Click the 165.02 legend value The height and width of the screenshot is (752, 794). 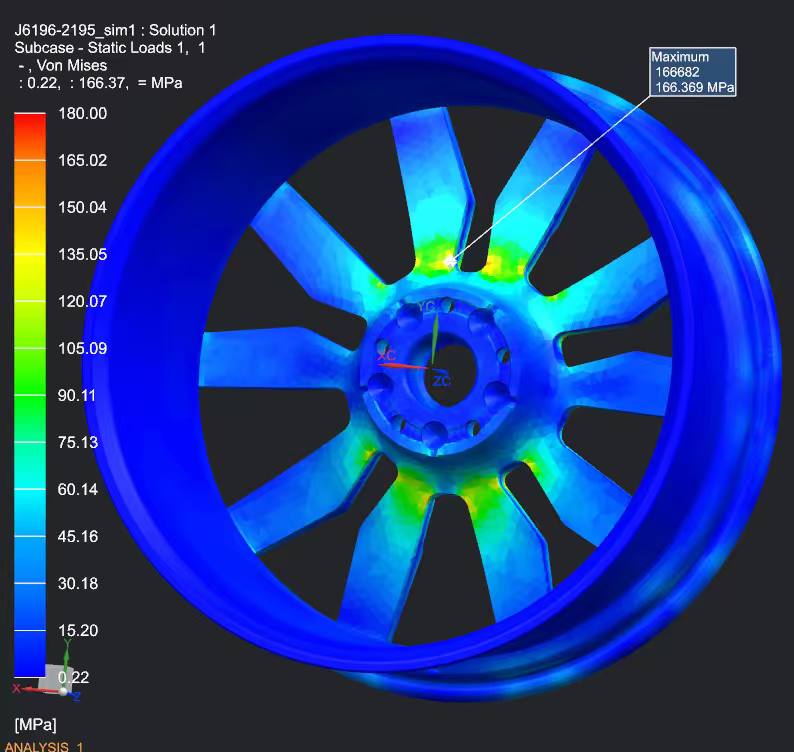(83, 161)
